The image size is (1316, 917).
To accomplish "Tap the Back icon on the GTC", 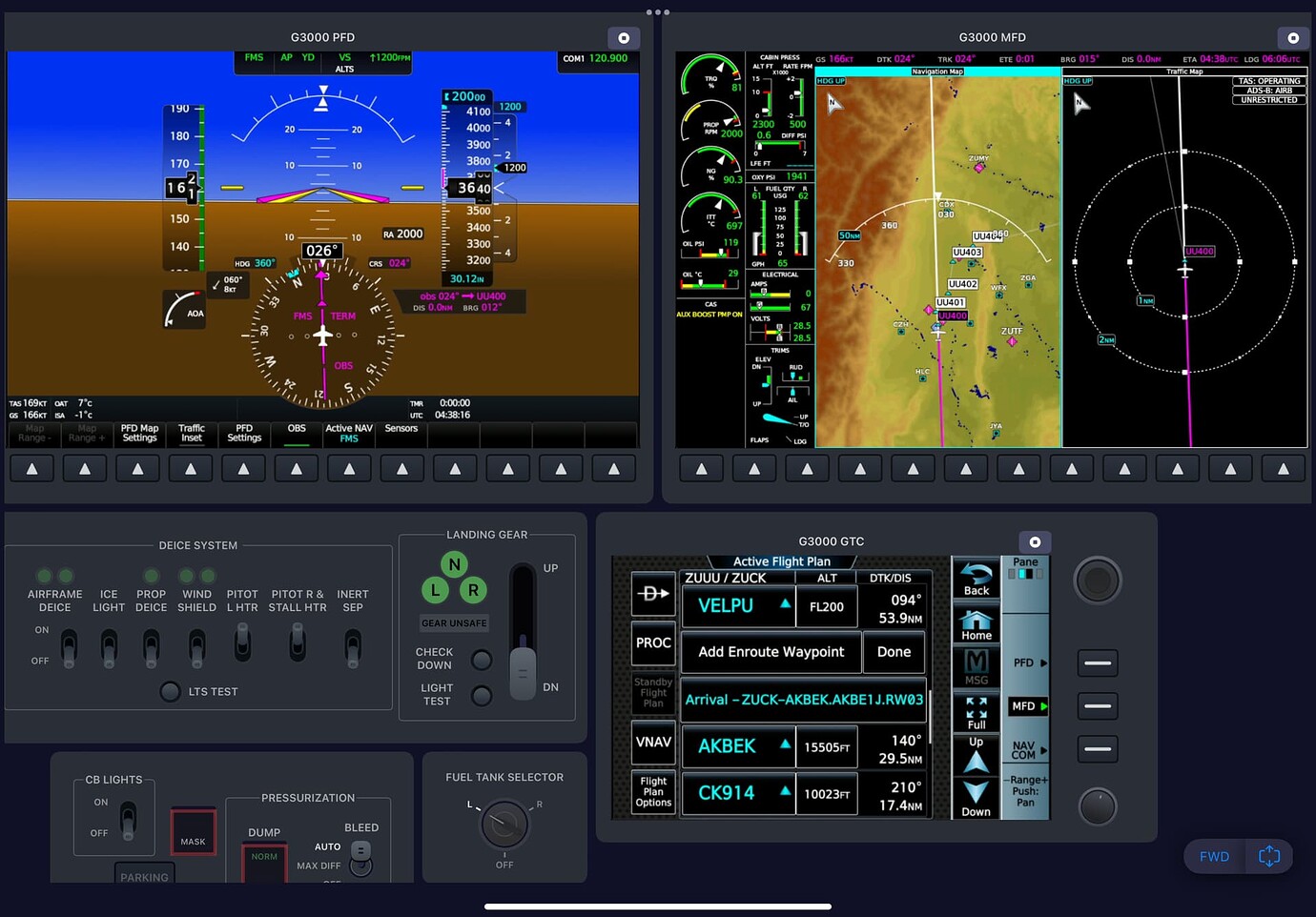I will 976,579.
